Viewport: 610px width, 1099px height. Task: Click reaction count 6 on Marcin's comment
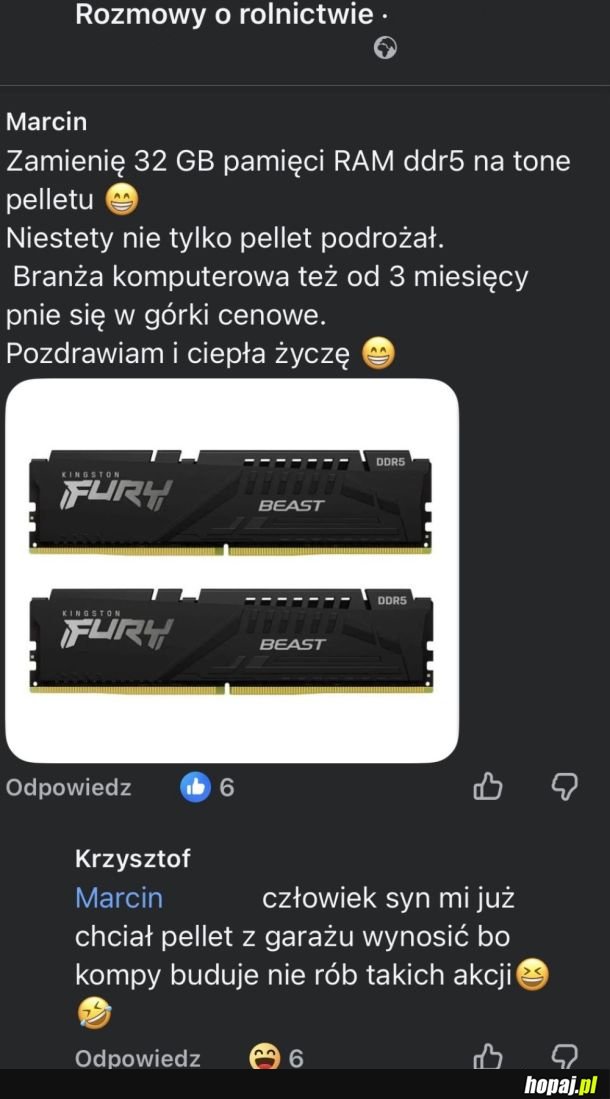point(226,788)
